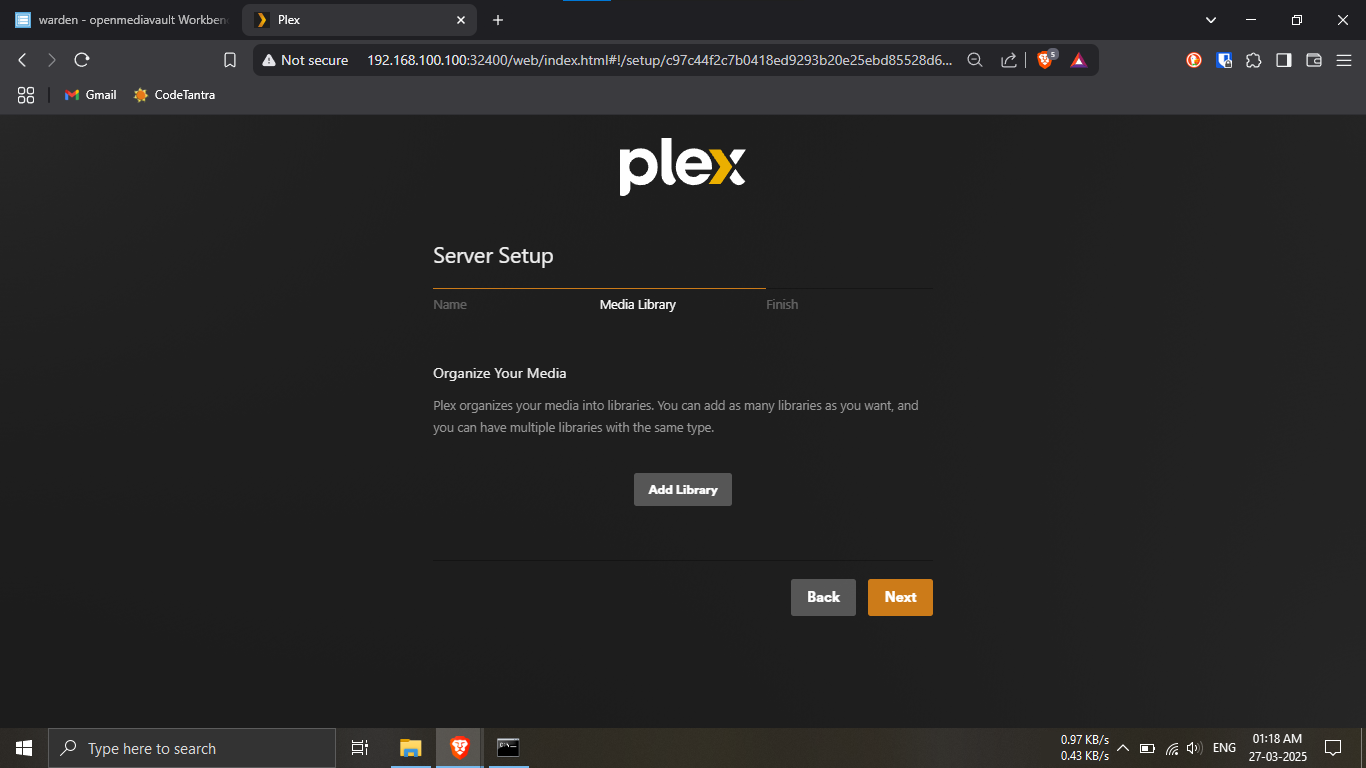Toggle the browser sidebar panel
Viewport: 1366px width, 768px height.
click(x=1283, y=60)
